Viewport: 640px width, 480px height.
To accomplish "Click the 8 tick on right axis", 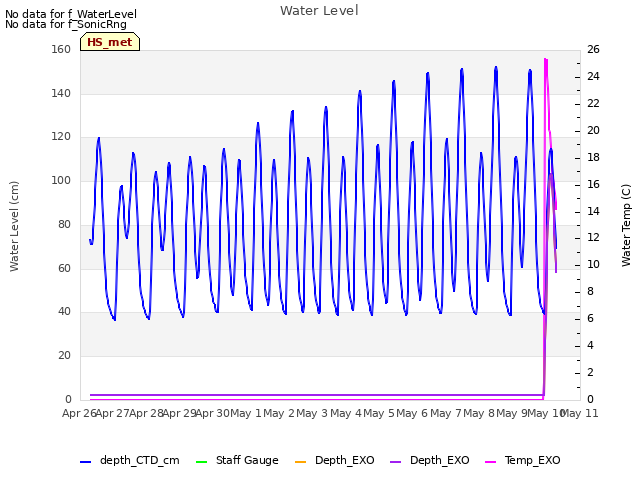I will (x=590, y=292).
